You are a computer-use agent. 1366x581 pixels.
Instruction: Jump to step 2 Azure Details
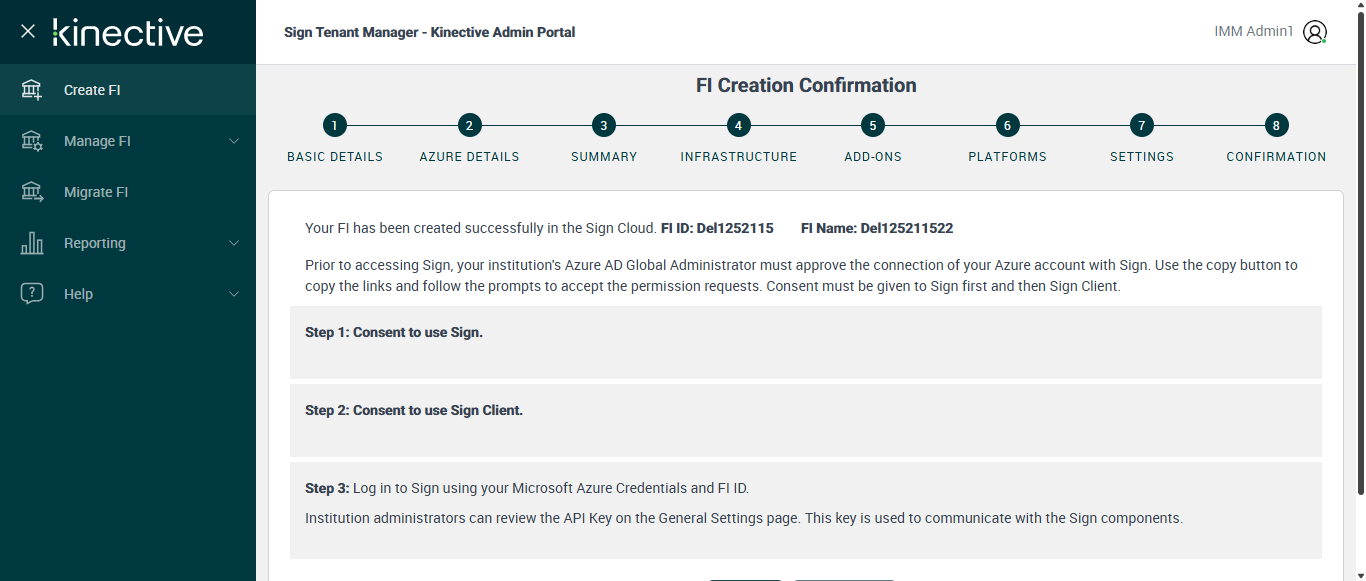[469, 125]
